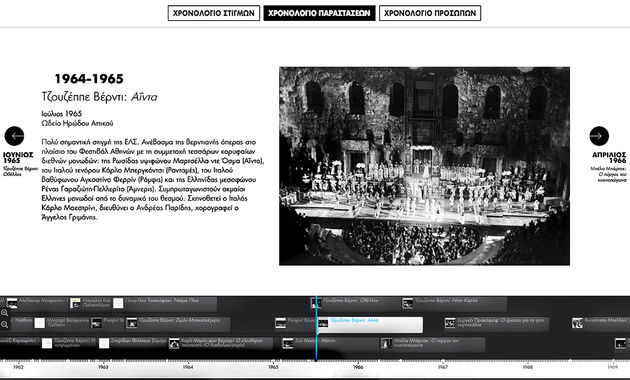Open the Μανόν entry thumbnail icon

click(288, 343)
